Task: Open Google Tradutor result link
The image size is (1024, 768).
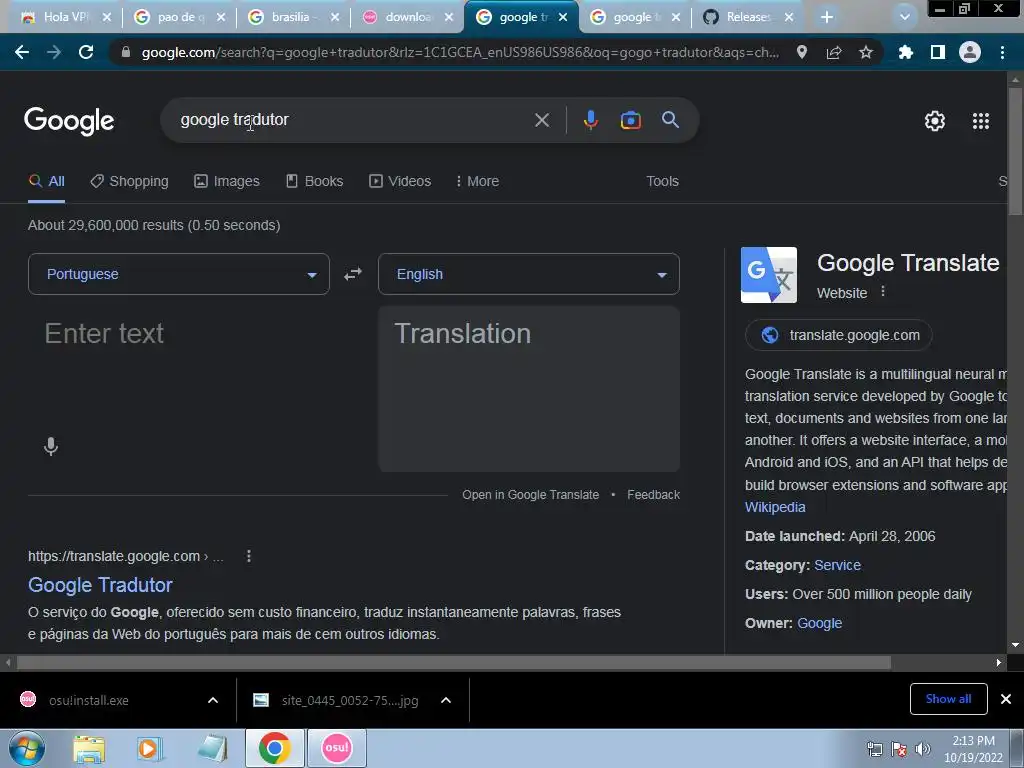Action: 100,585
